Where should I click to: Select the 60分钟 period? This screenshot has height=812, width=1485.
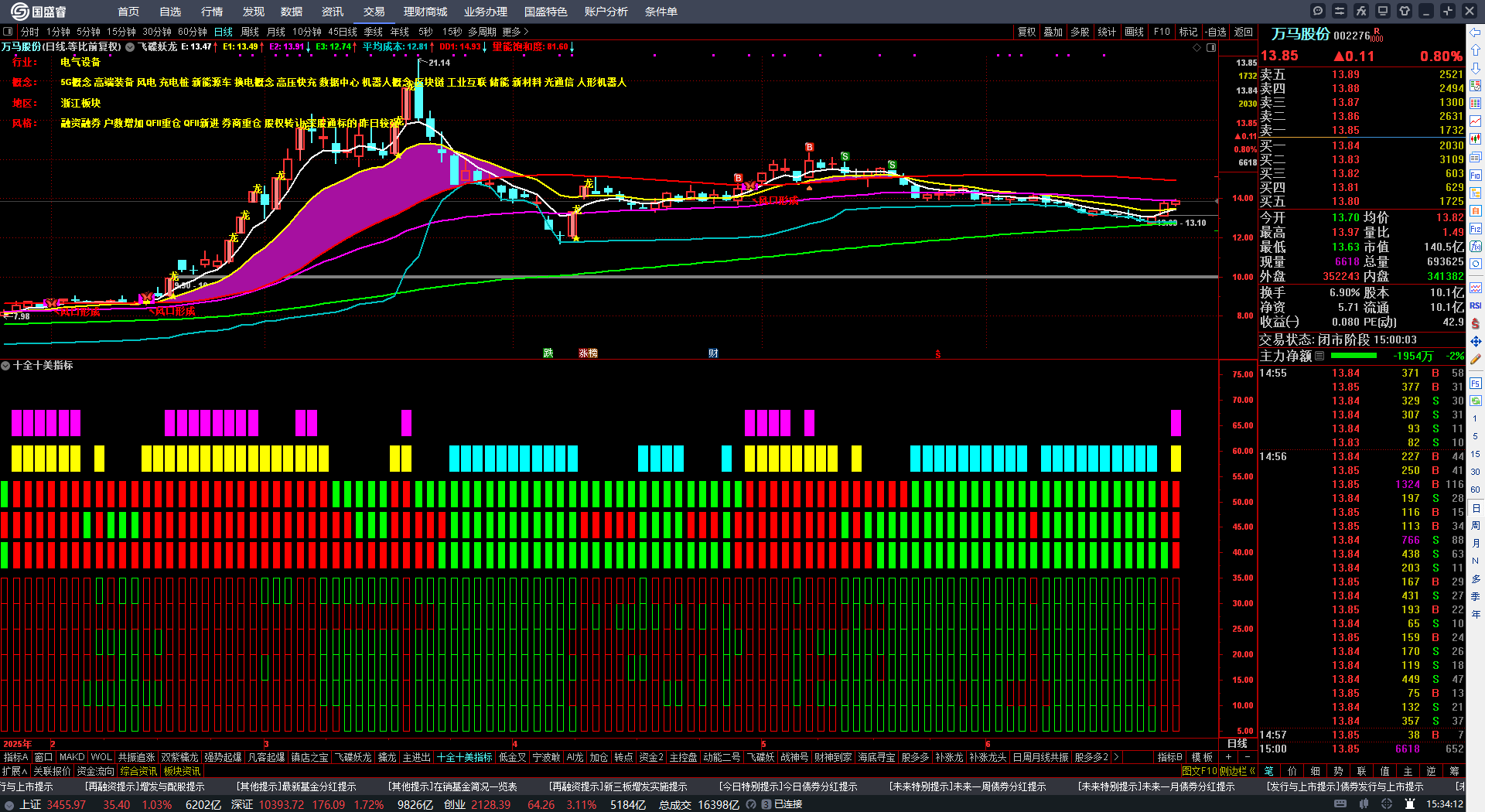193,32
